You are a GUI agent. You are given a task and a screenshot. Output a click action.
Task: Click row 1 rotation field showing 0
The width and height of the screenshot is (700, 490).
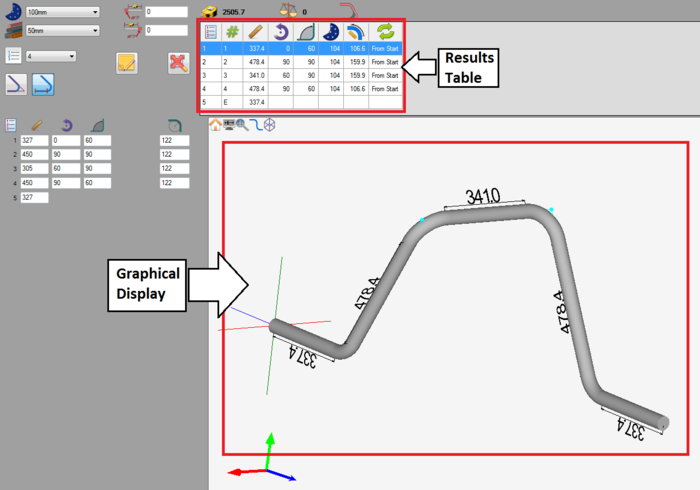click(x=66, y=141)
